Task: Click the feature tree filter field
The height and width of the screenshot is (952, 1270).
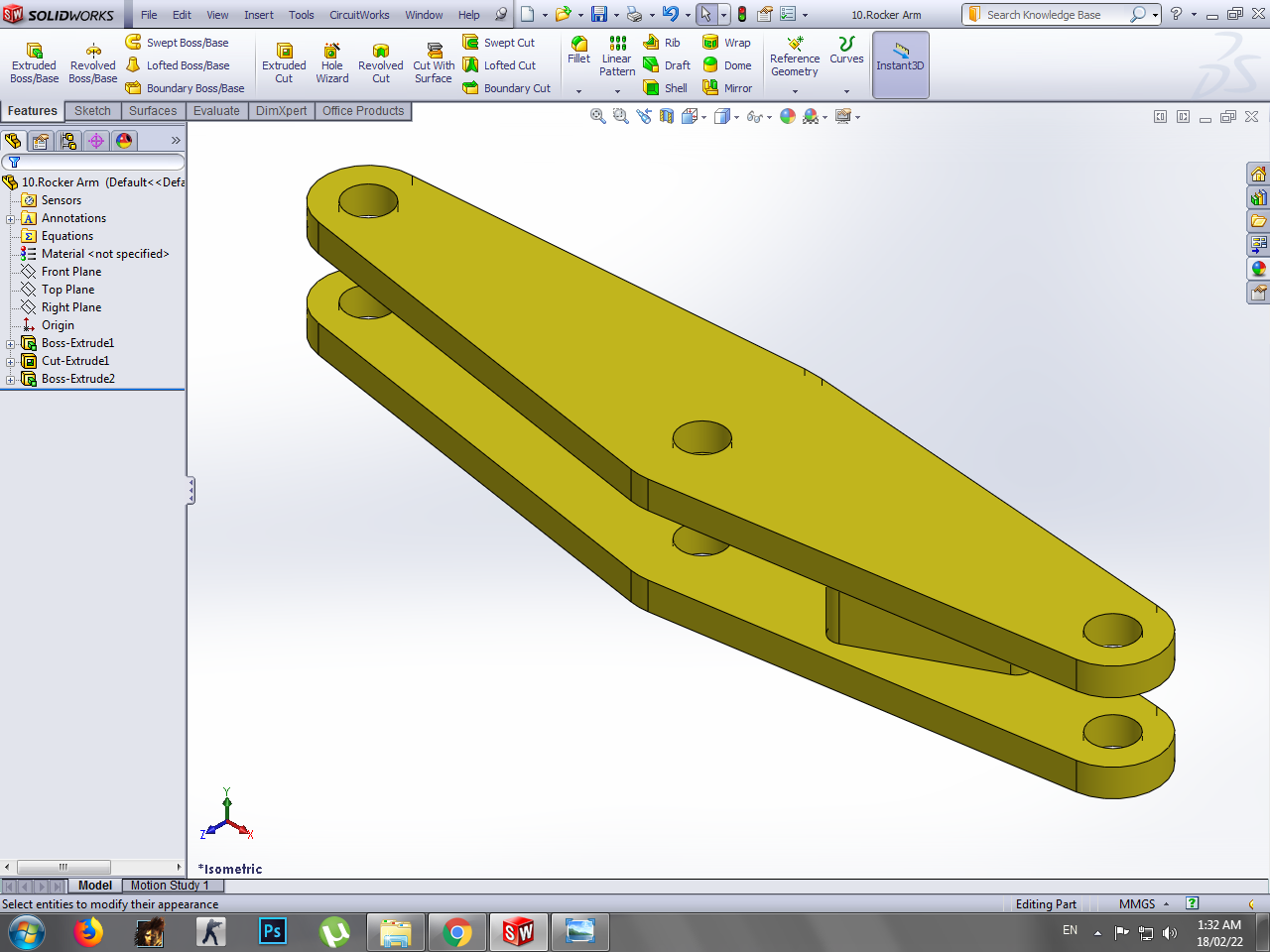Action: pyautogui.click(x=93, y=162)
